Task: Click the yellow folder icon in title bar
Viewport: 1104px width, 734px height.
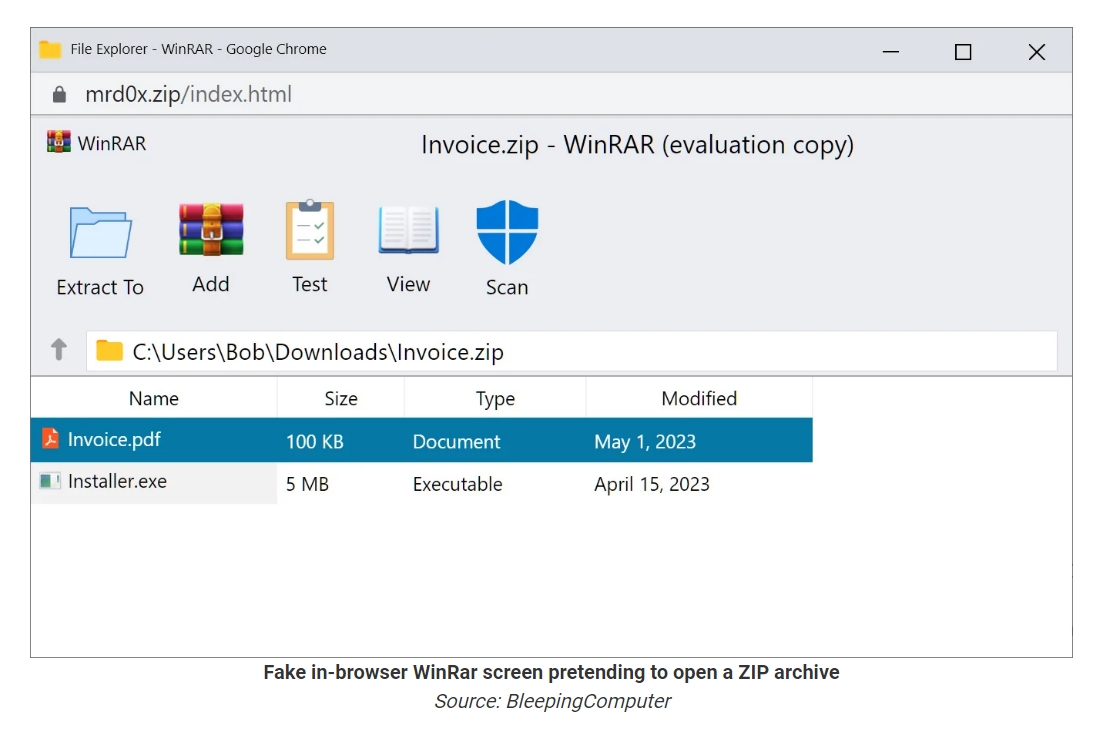Action: (x=50, y=49)
